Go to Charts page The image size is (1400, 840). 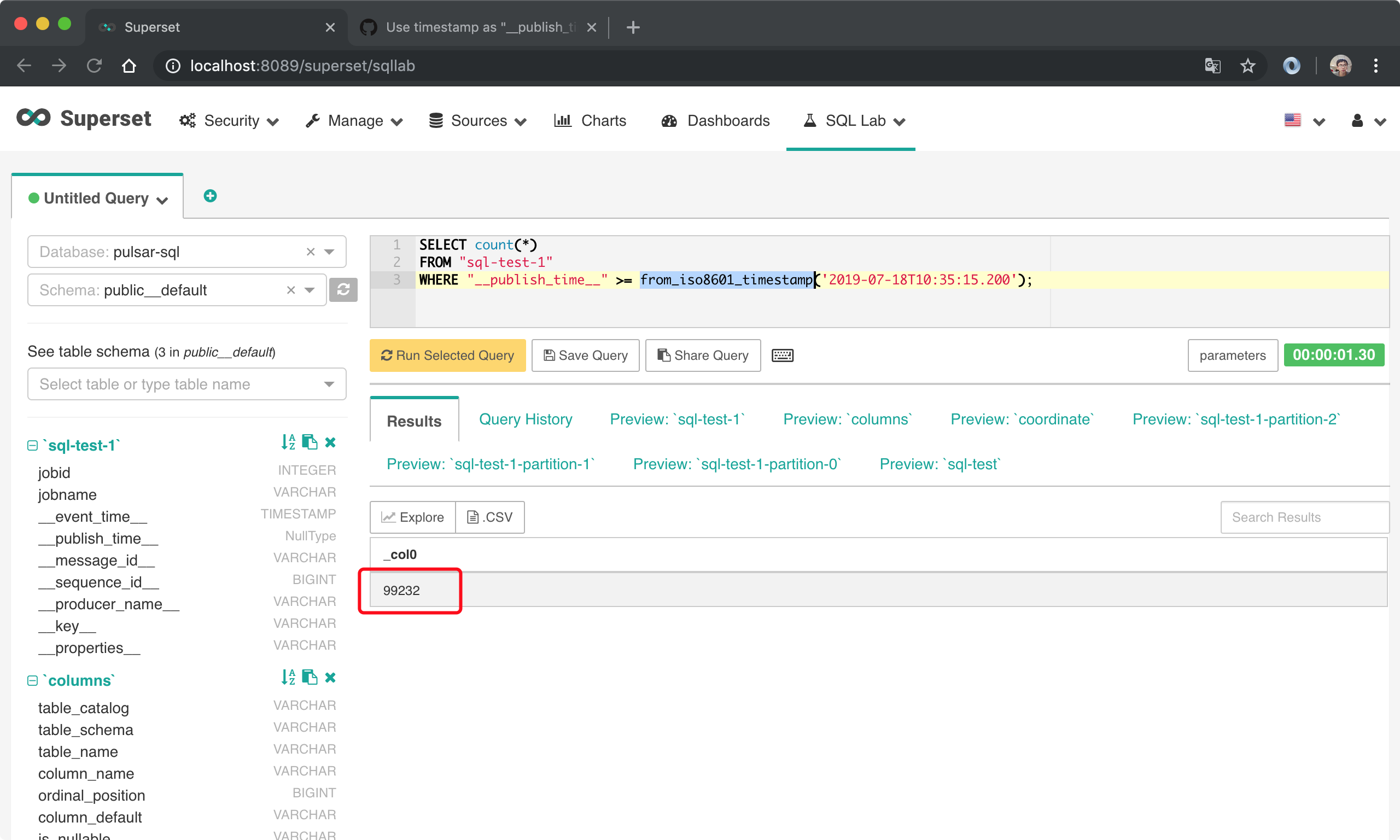[x=590, y=120]
